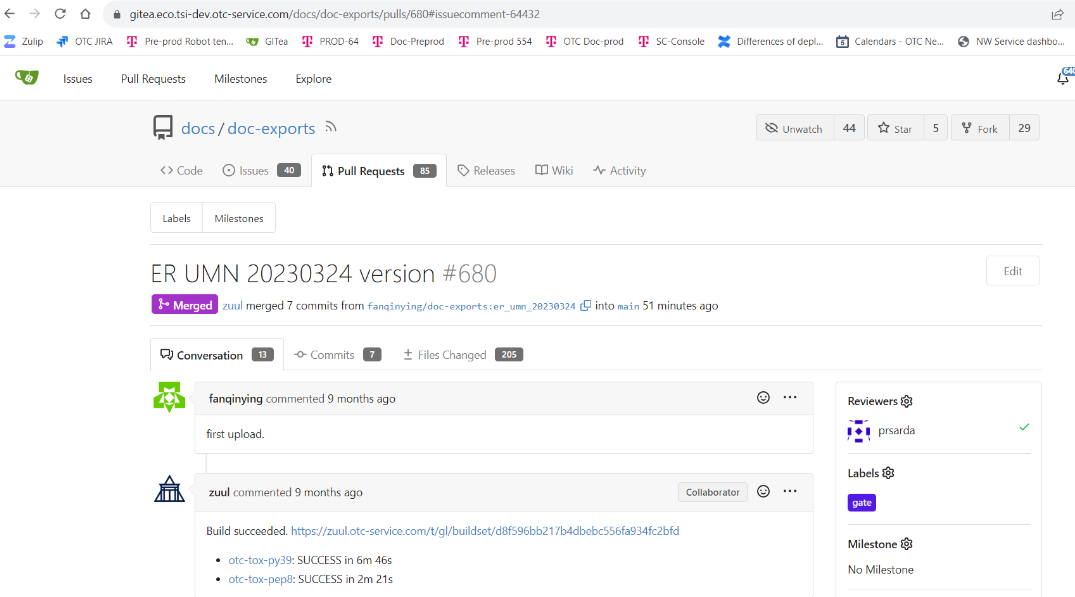Add reaction with smiley icon on fanqinying comment
This screenshot has height=597, width=1075.
763,398
